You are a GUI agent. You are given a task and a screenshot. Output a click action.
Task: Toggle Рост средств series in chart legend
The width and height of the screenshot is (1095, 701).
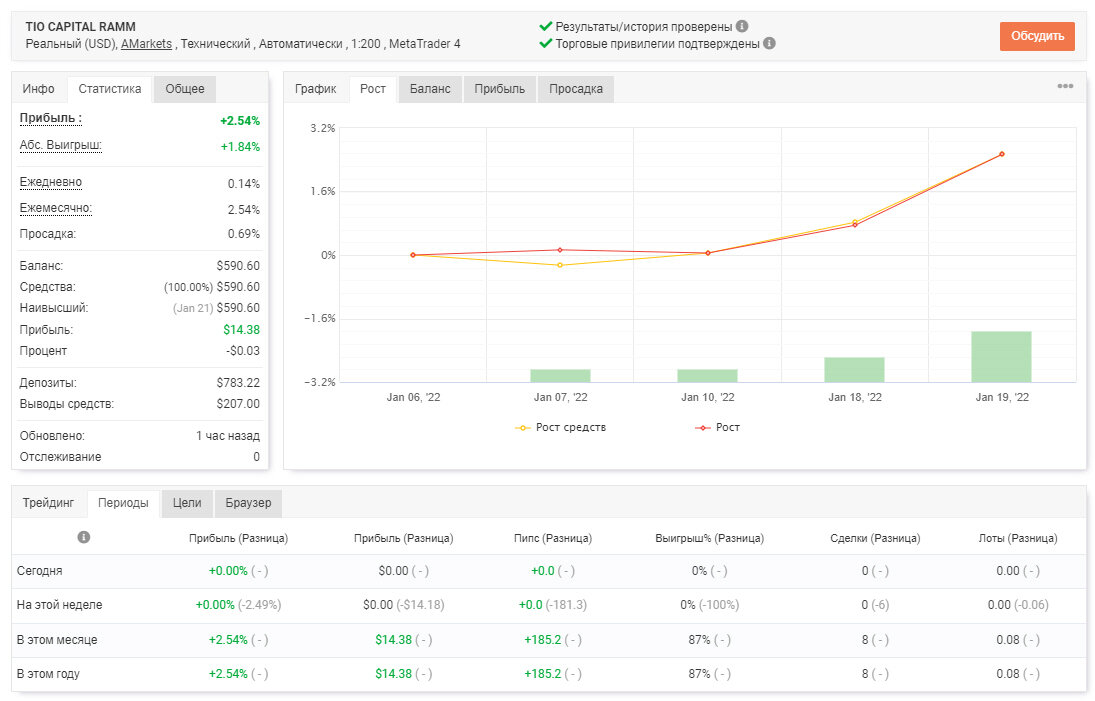tap(561, 427)
